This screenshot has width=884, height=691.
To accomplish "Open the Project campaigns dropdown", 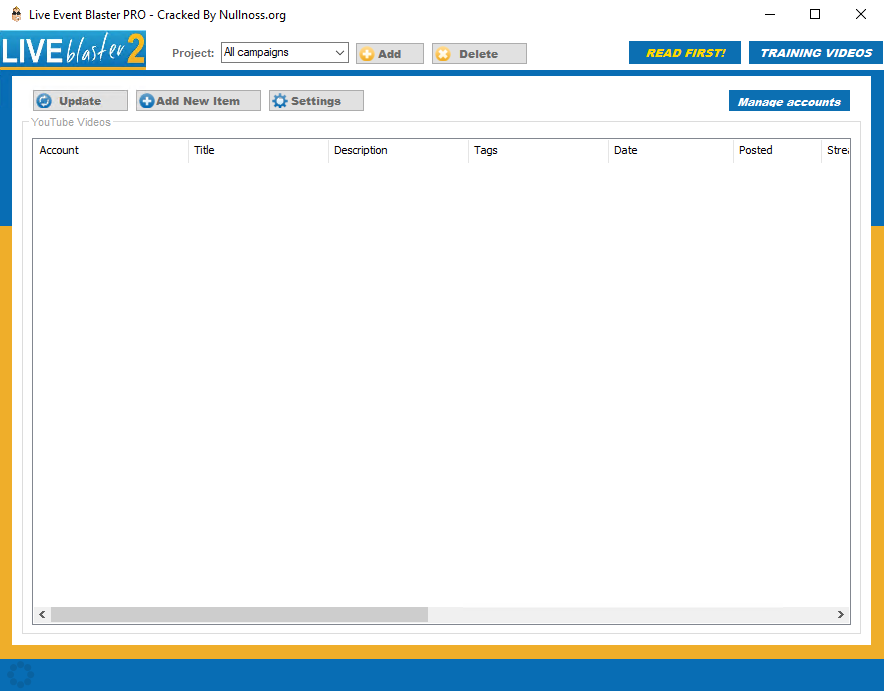I will point(285,52).
